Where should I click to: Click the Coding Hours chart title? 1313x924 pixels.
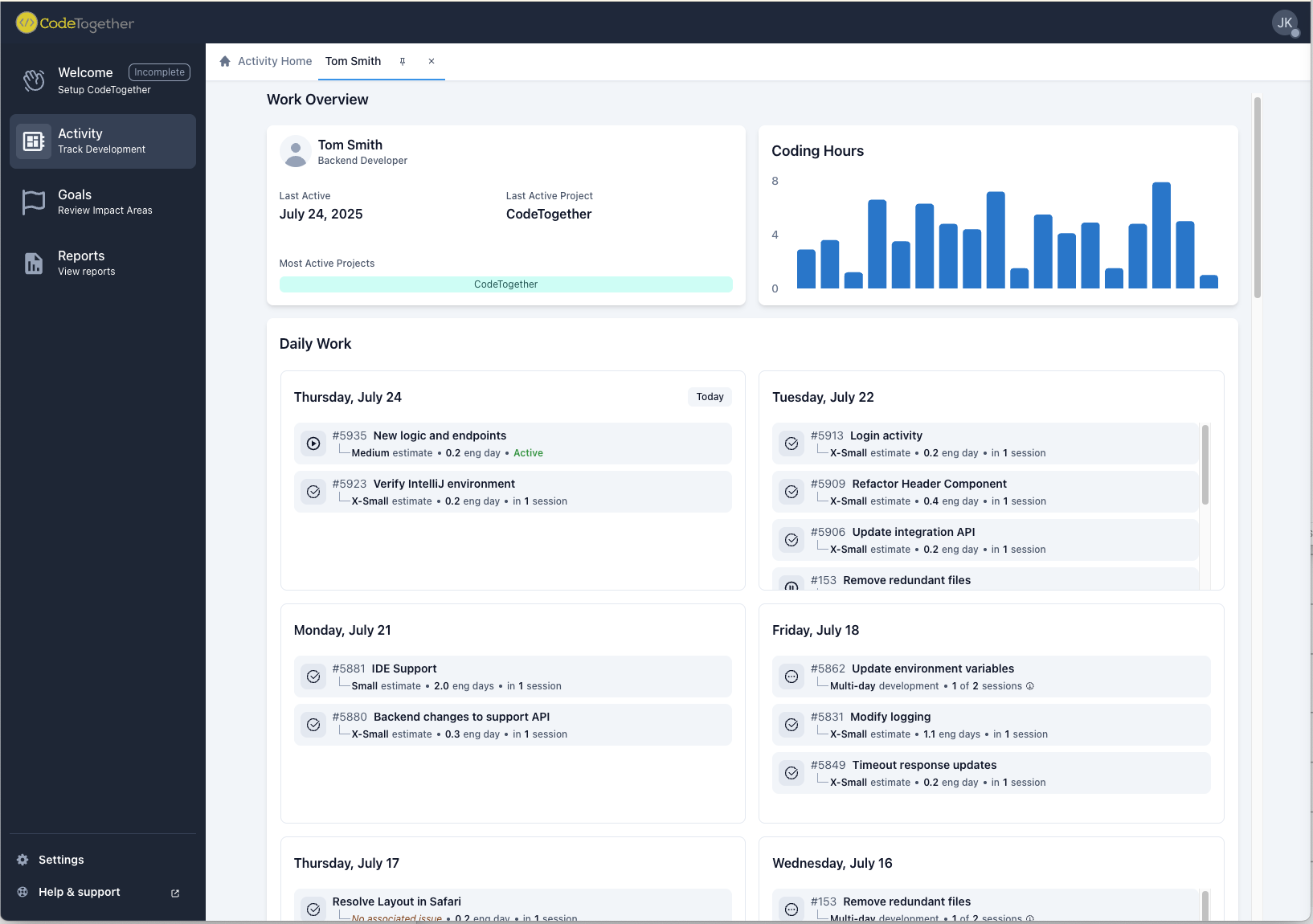point(817,151)
